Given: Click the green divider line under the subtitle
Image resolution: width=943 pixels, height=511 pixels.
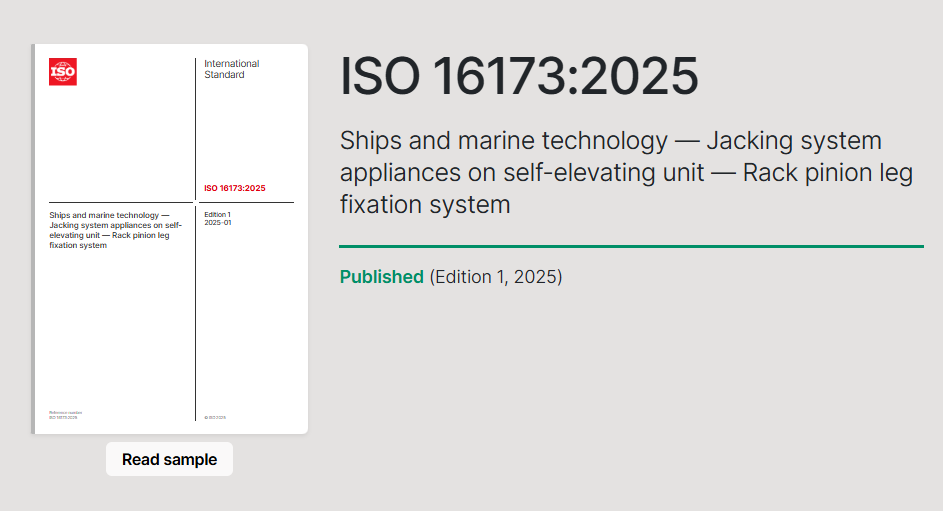Looking at the screenshot, I should [x=630, y=246].
